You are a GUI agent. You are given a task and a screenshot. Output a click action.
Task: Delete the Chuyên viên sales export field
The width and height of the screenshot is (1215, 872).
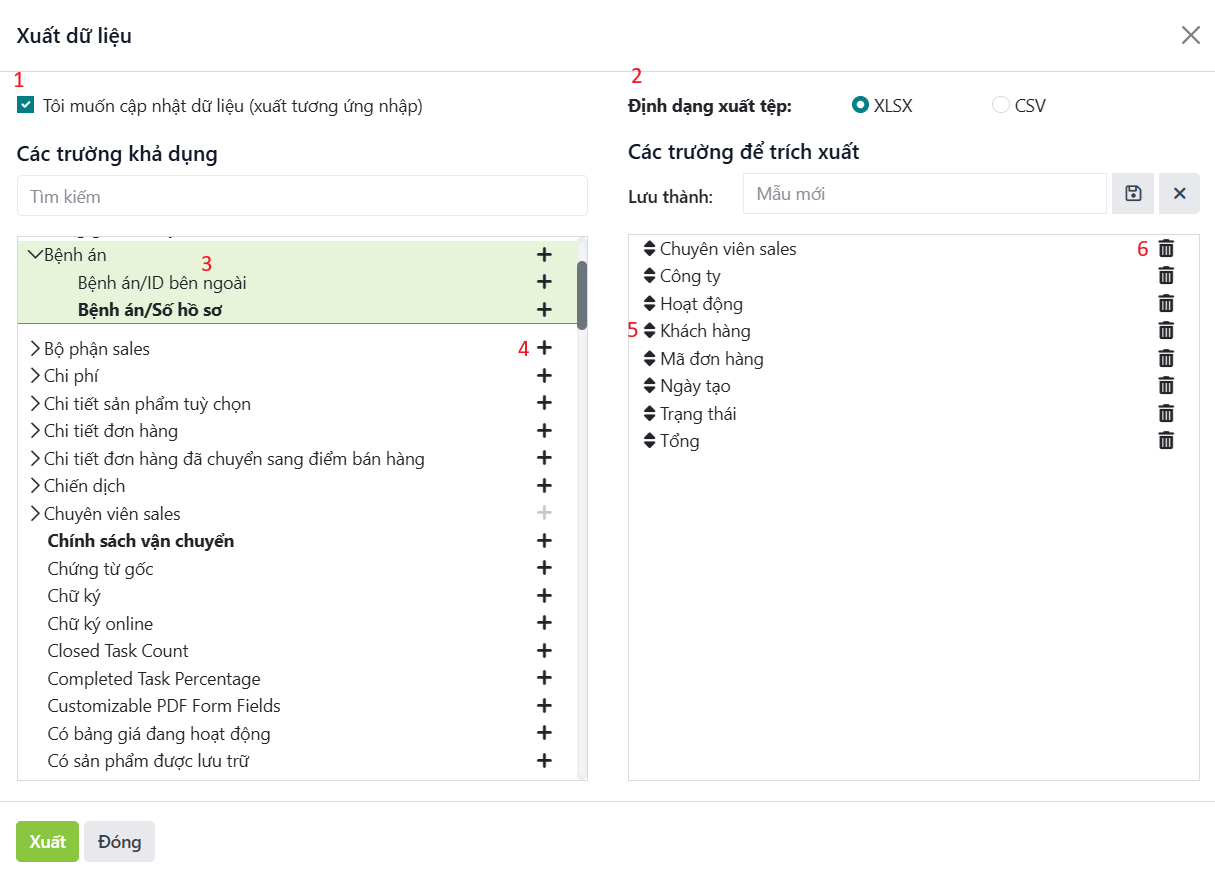pos(1166,249)
